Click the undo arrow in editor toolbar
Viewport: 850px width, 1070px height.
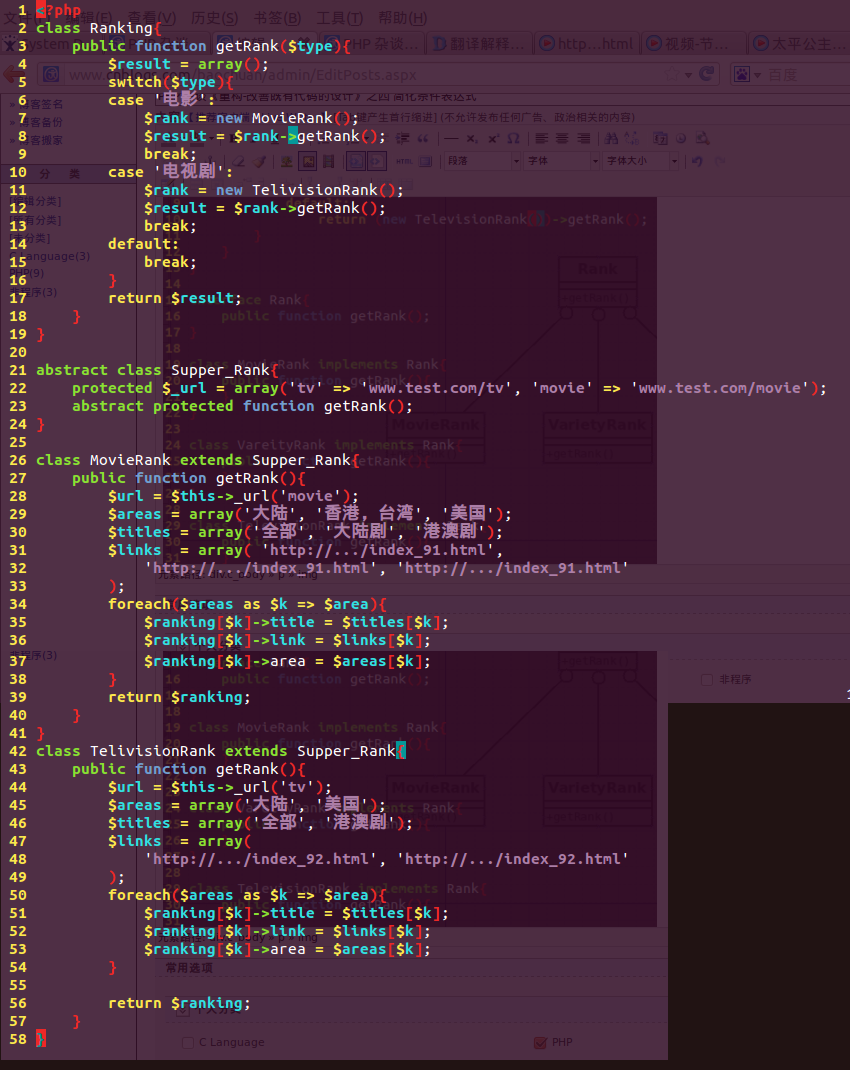point(697,161)
